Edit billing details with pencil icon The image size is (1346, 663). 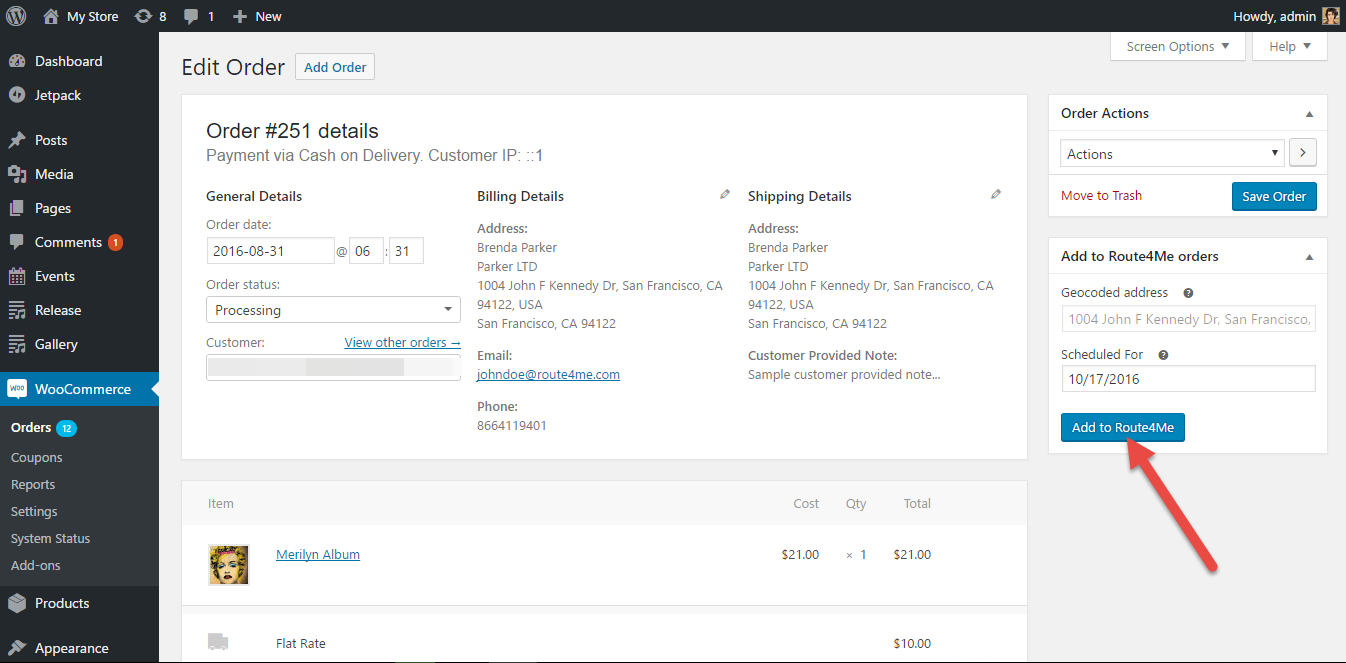725,195
